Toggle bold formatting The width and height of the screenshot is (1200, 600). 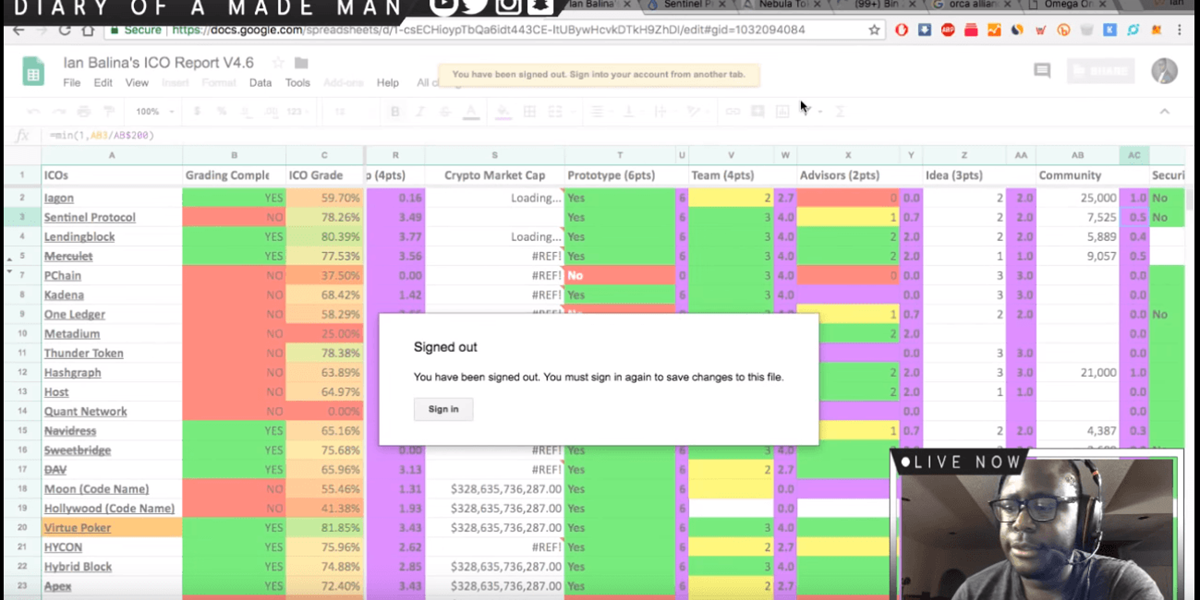click(395, 111)
